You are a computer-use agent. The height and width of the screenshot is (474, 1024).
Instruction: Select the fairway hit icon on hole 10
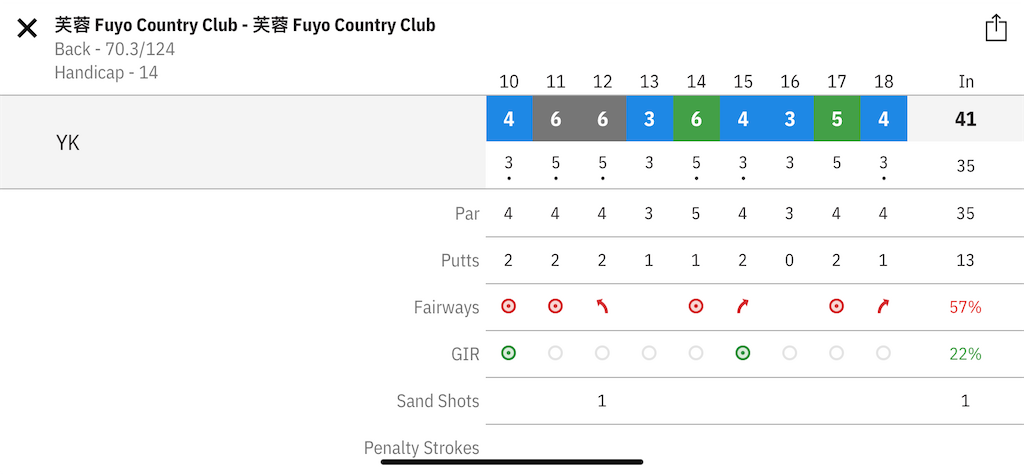click(x=509, y=306)
